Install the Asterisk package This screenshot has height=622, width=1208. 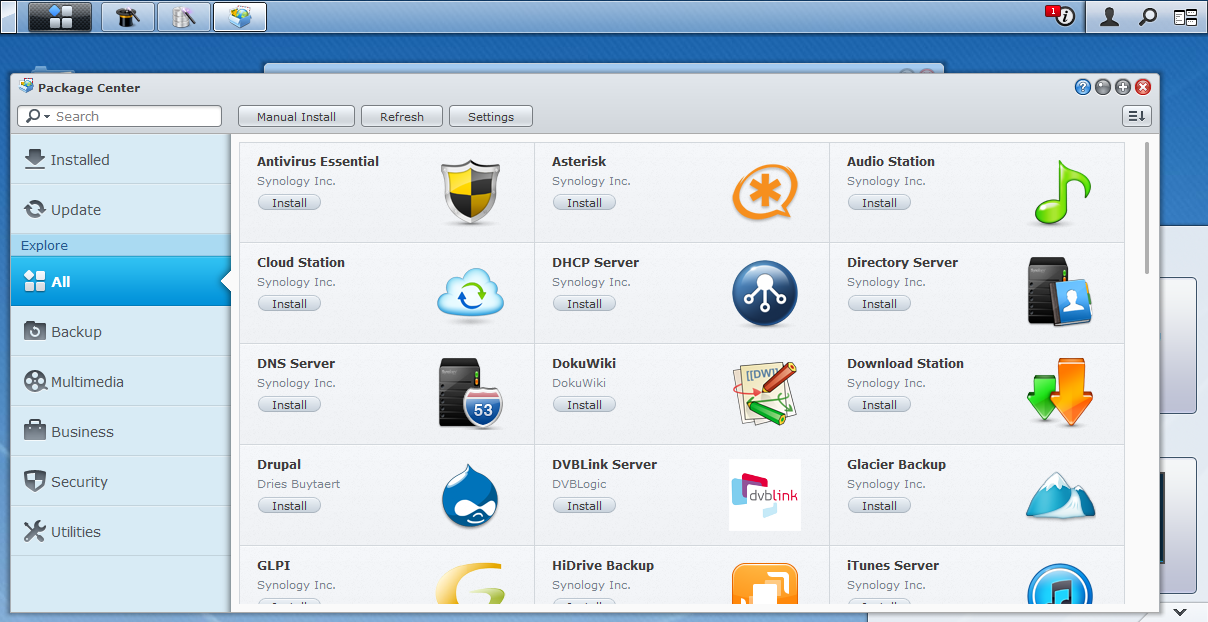[x=584, y=202]
